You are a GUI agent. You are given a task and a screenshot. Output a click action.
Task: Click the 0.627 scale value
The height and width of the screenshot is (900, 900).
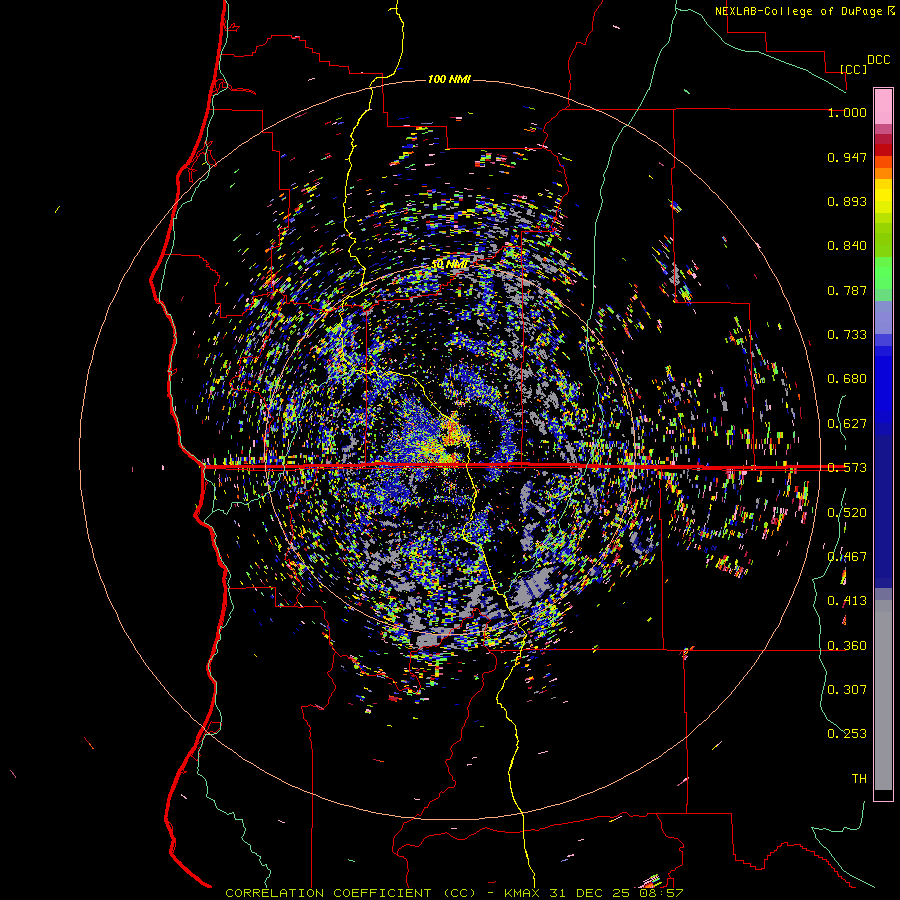click(x=847, y=424)
